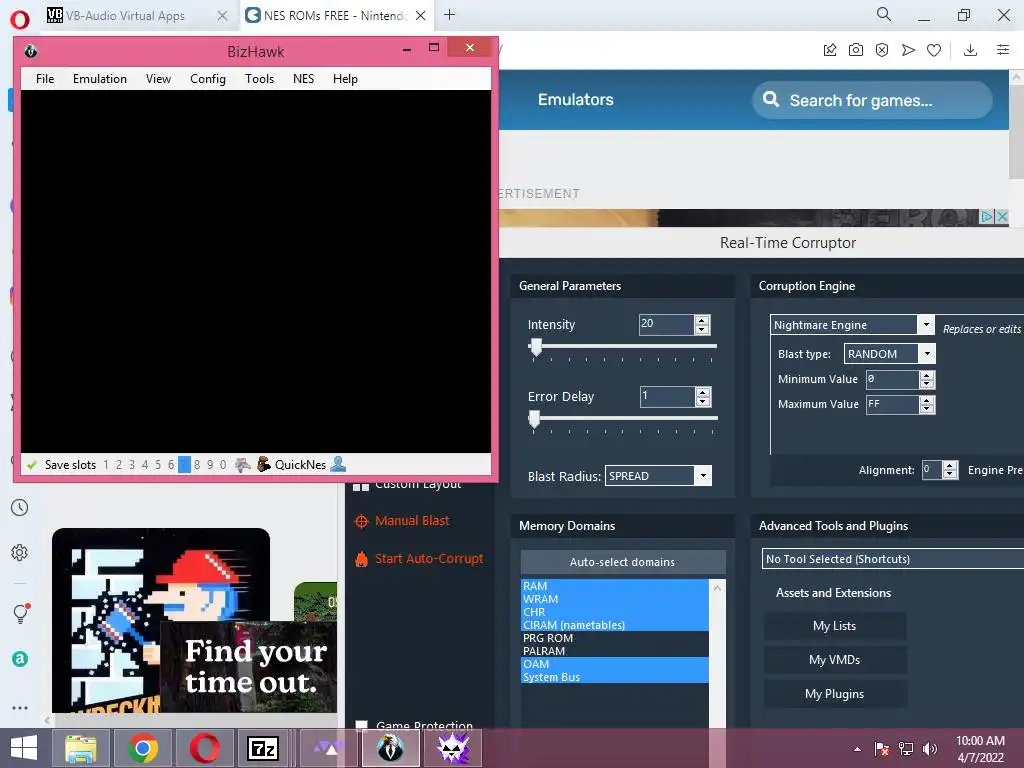Select save slot 1 in BizHawk status bar
Image resolution: width=1024 pixels, height=768 pixels.
coord(106,465)
